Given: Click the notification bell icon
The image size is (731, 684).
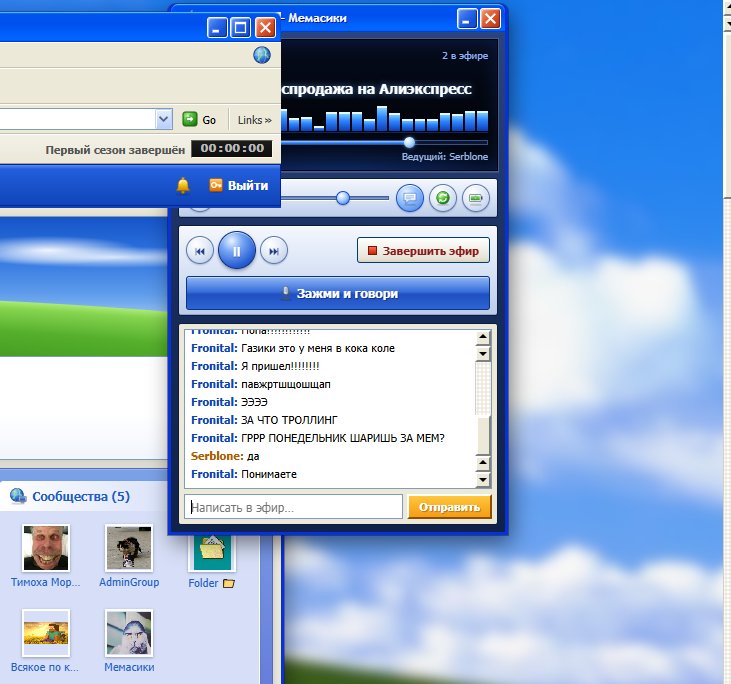Looking at the screenshot, I should [x=183, y=185].
